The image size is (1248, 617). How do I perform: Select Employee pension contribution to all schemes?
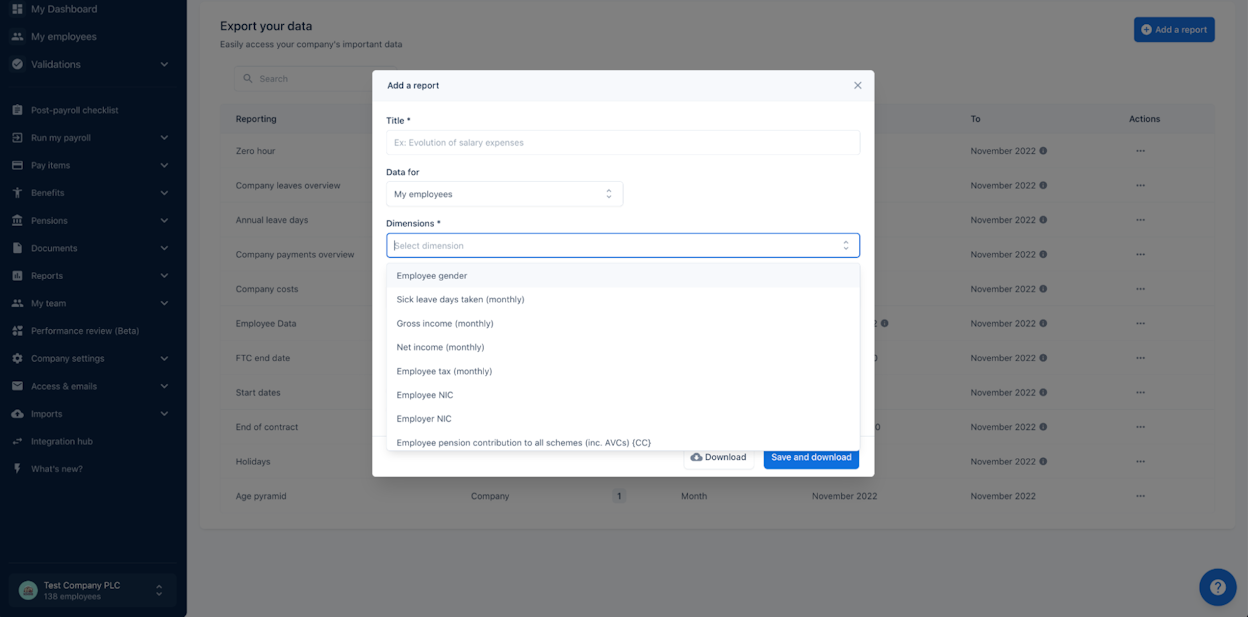click(x=622, y=442)
